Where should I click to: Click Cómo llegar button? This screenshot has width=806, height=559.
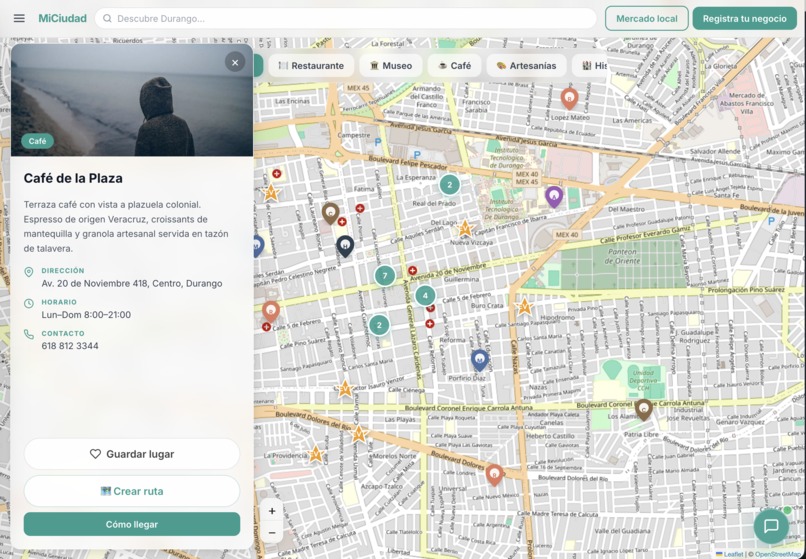(132, 524)
